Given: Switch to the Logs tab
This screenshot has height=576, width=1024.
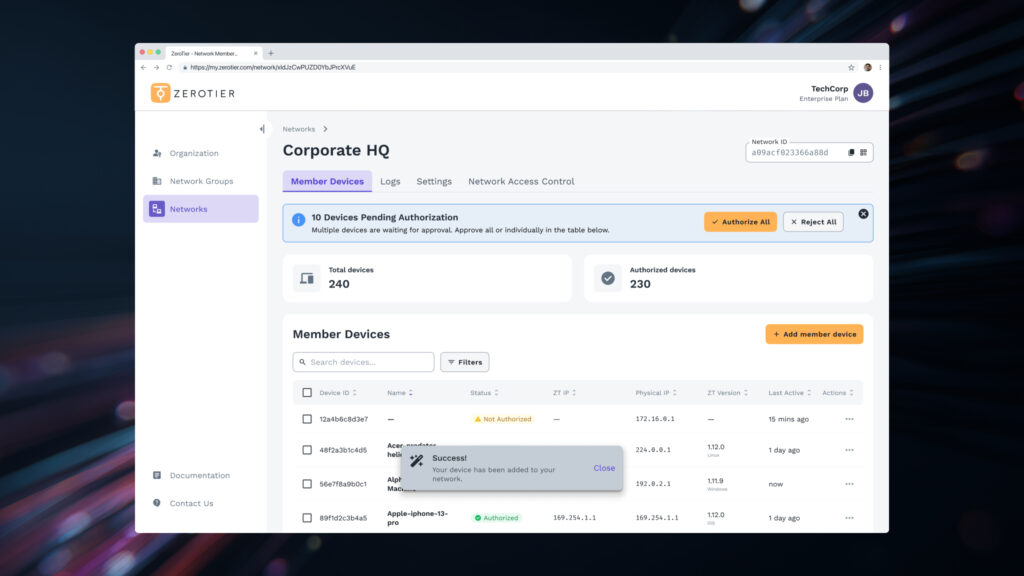Looking at the screenshot, I should [390, 181].
